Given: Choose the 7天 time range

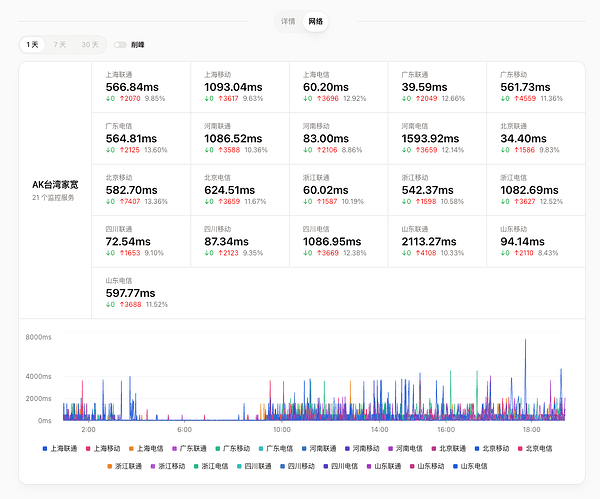Looking at the screenshot, I should point(60,45).
